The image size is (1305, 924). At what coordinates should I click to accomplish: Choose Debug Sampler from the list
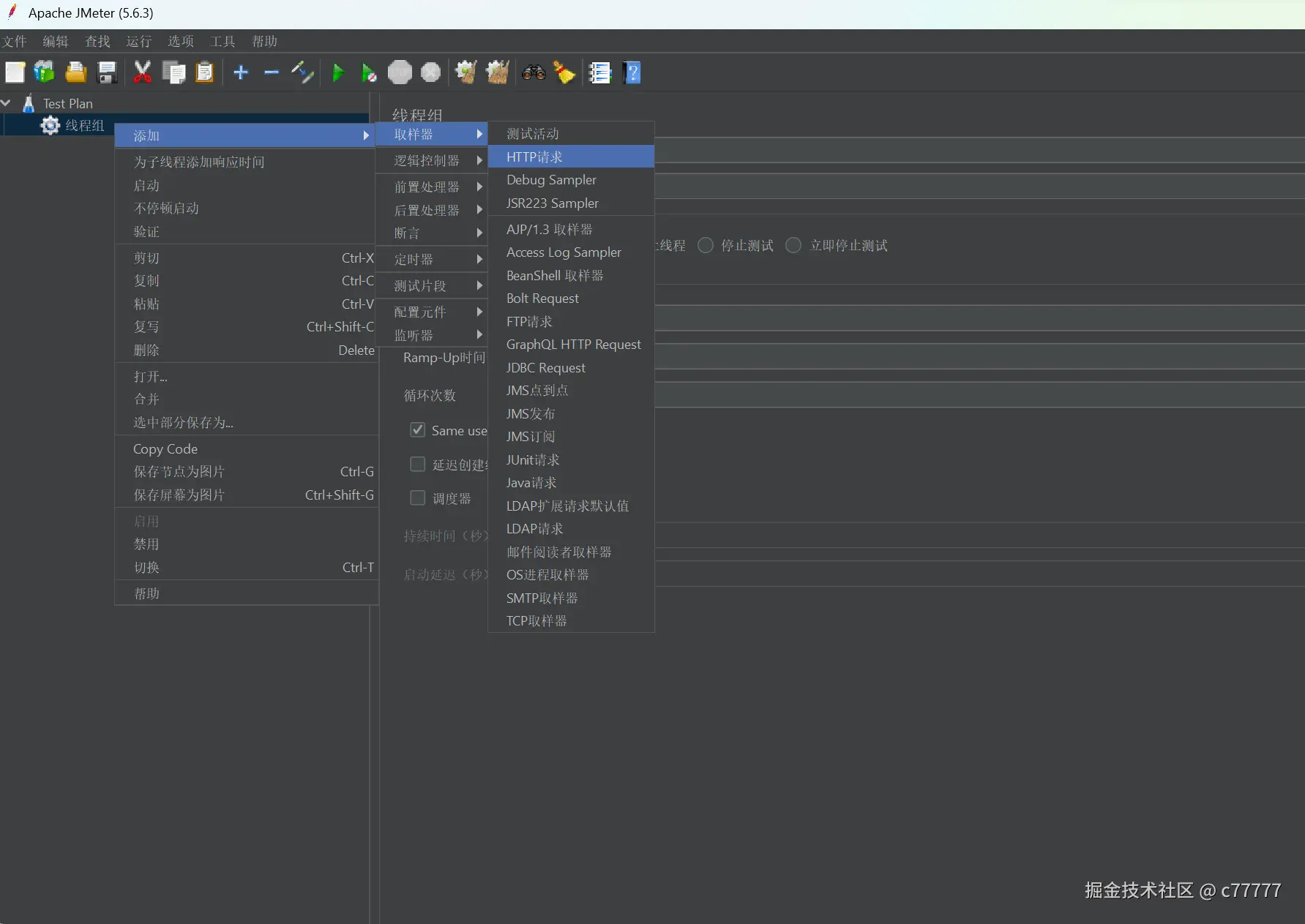pos(571,180)
